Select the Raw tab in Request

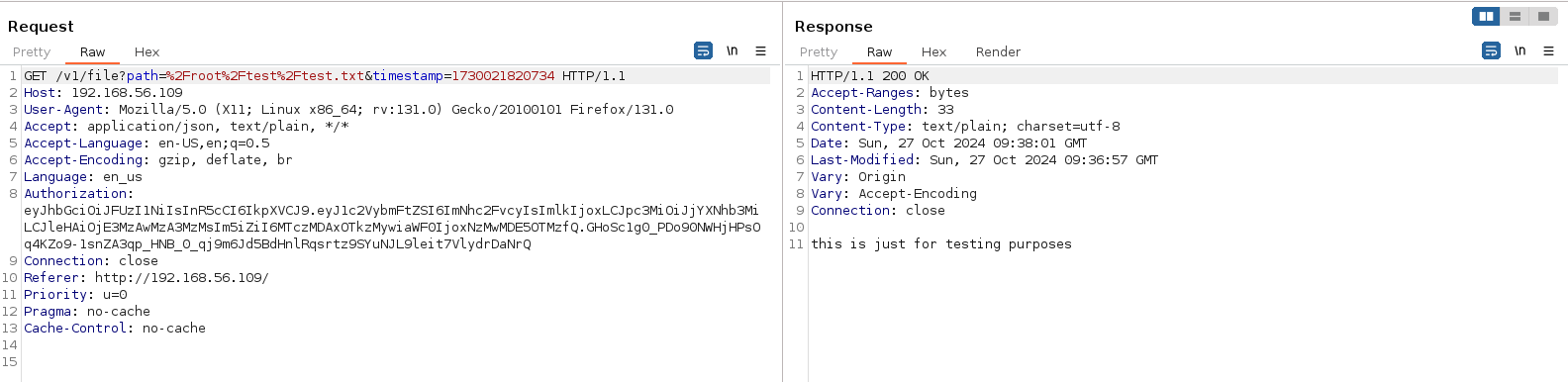point(92,51)
